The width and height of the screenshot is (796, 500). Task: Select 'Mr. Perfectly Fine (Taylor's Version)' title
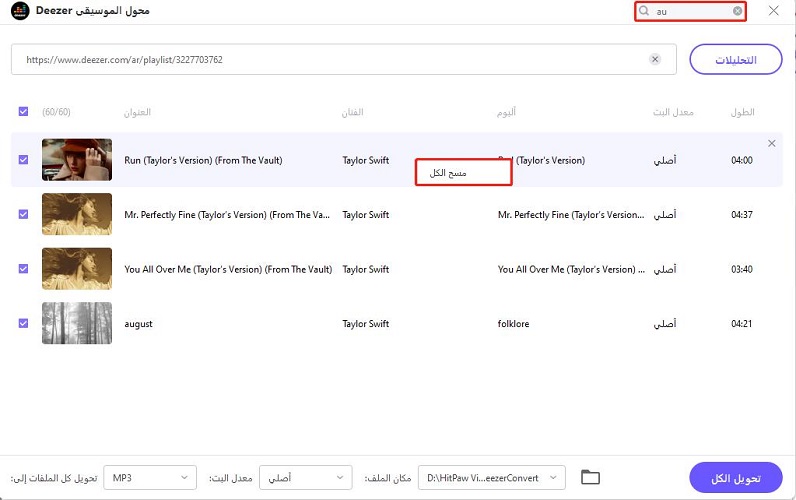(227, 215)
